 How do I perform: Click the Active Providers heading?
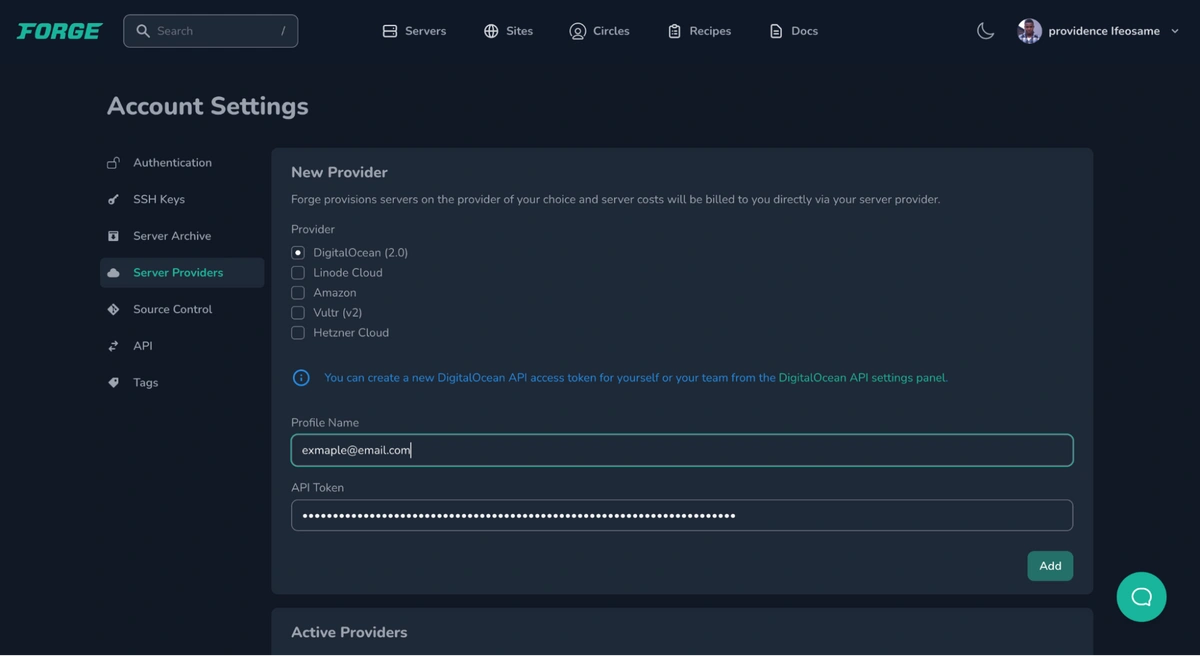point(349,632)
